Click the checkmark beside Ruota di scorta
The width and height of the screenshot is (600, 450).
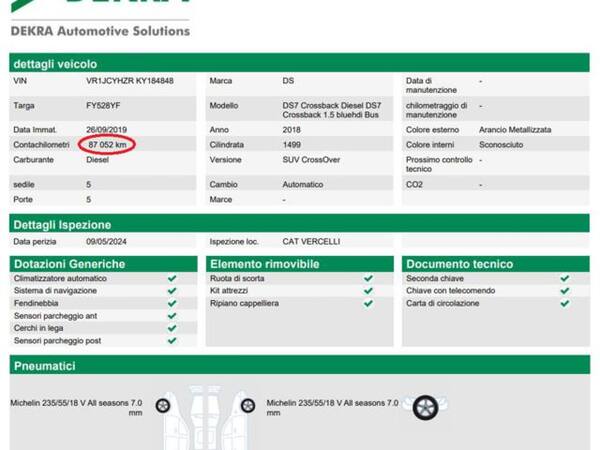coord(368,278)
